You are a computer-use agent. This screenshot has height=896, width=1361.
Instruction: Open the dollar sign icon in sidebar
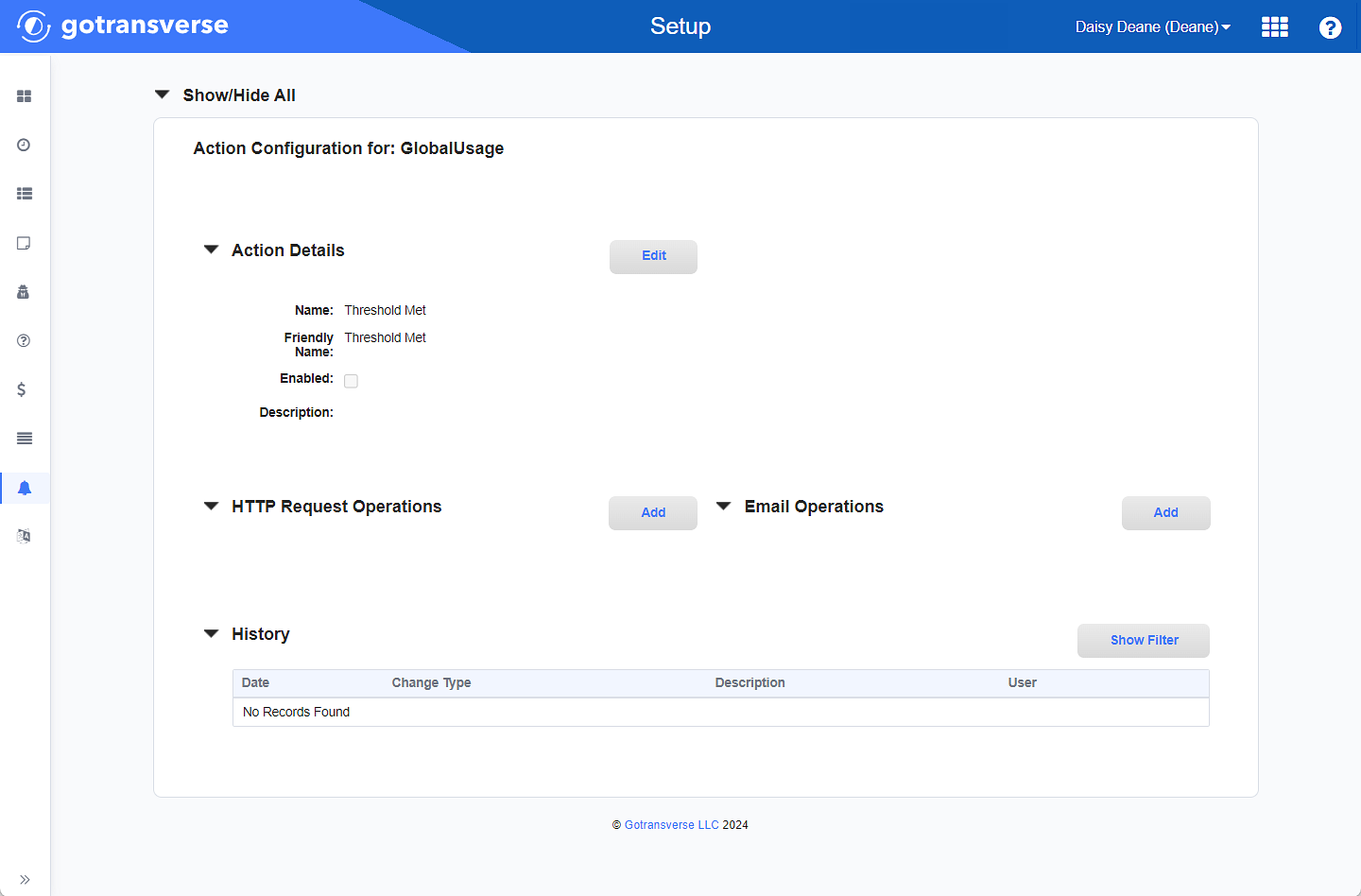pos(22,389)
